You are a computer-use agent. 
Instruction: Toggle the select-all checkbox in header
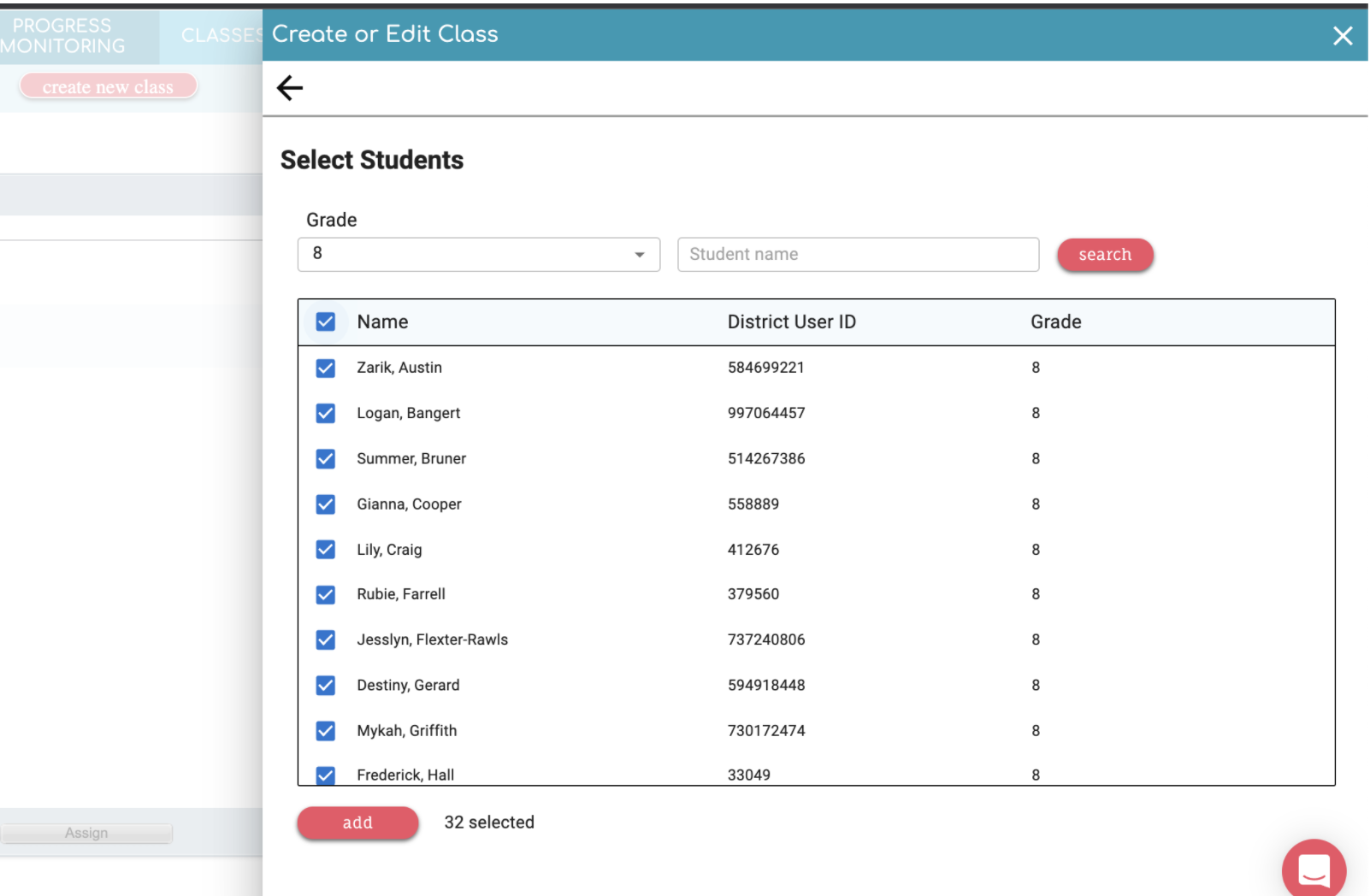[x=326, y=322]
